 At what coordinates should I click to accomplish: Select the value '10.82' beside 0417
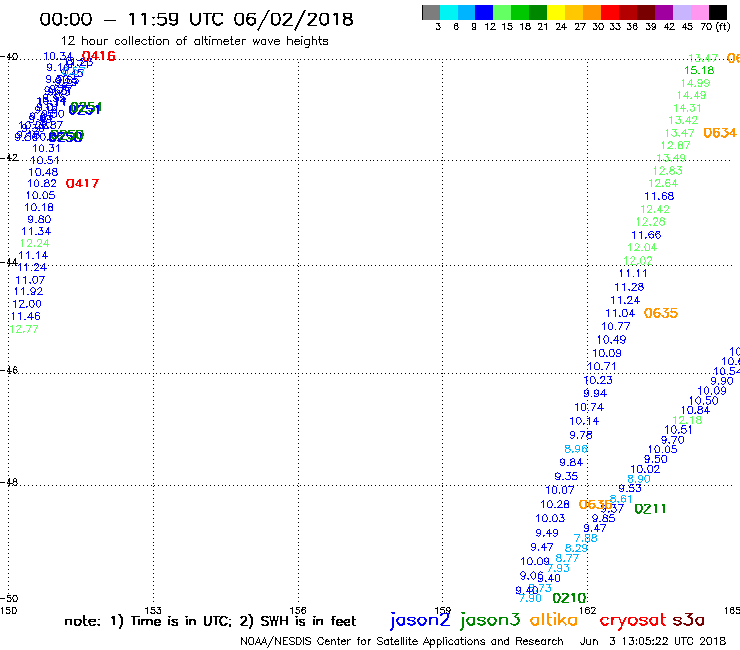pos(42,184)
